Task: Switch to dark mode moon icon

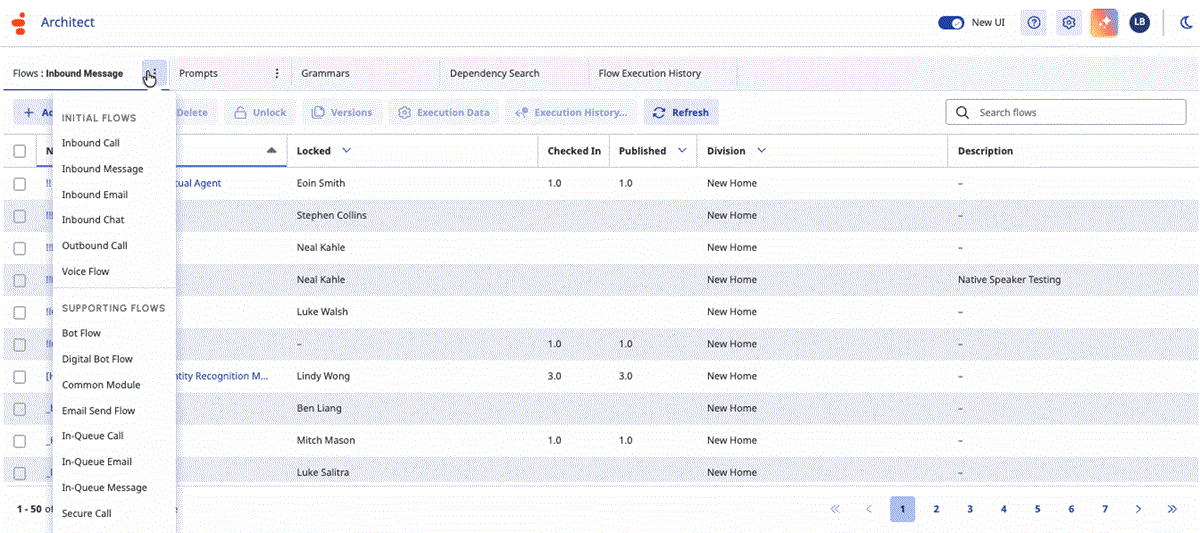Action: coord(1184,23)
